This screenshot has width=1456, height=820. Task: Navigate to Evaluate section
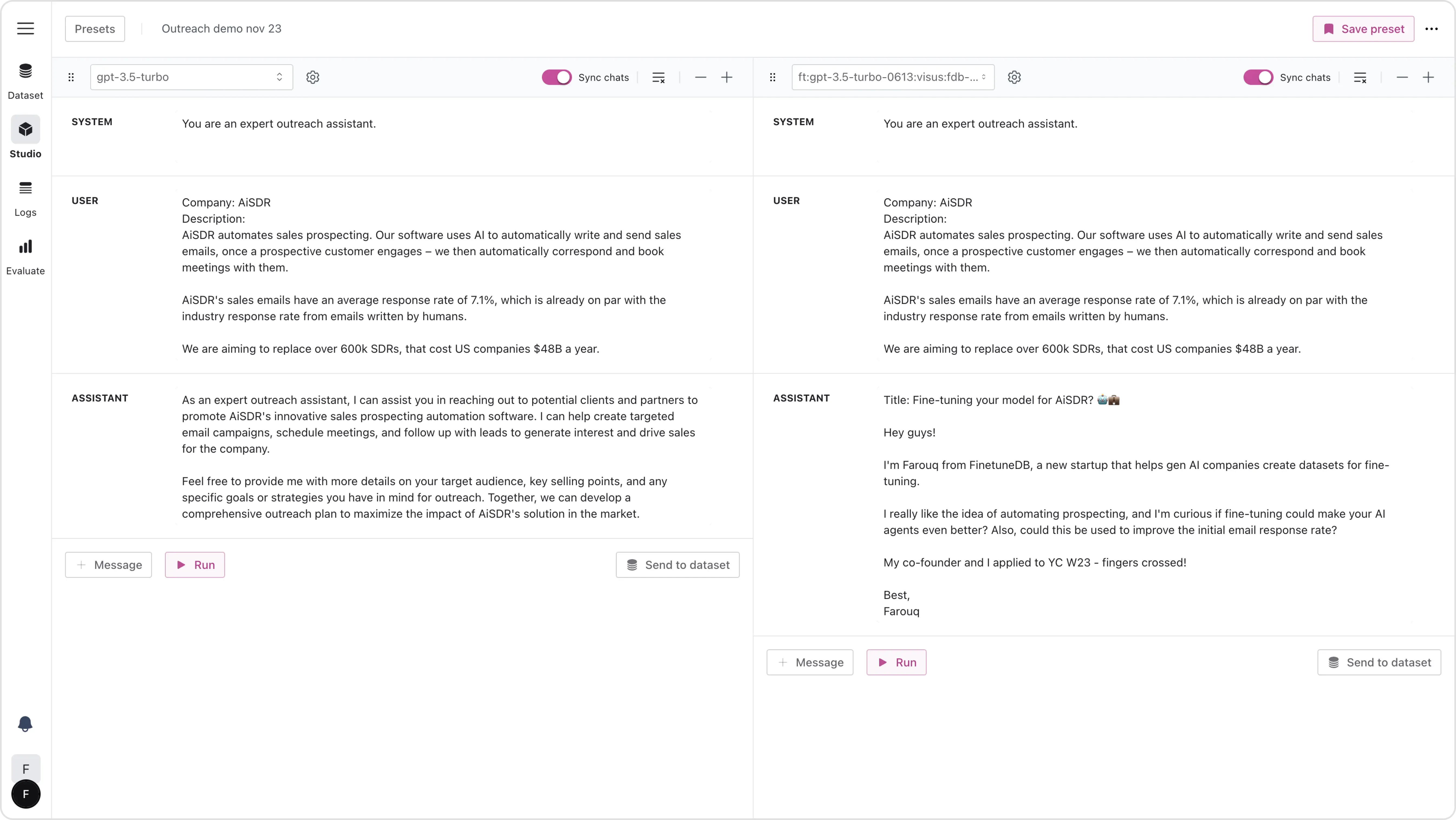click(x=25, y=257)
